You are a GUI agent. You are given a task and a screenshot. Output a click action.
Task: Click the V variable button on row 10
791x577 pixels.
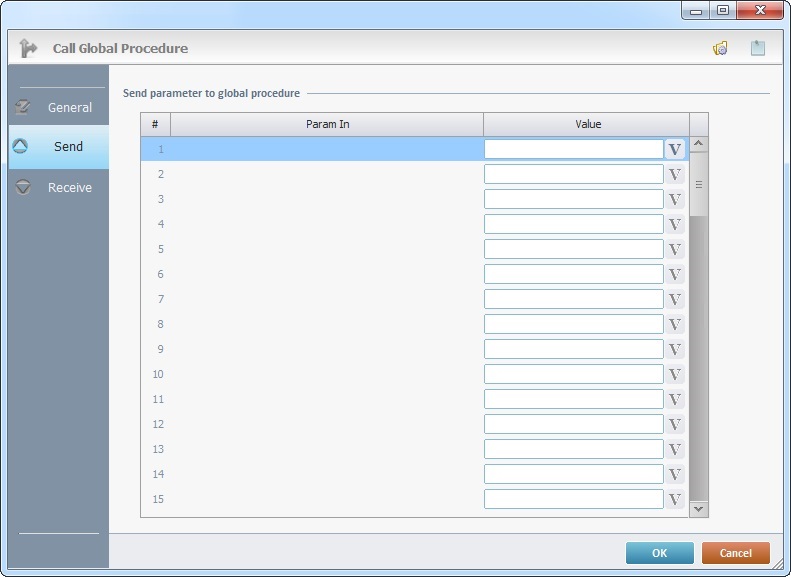[675, 374]
